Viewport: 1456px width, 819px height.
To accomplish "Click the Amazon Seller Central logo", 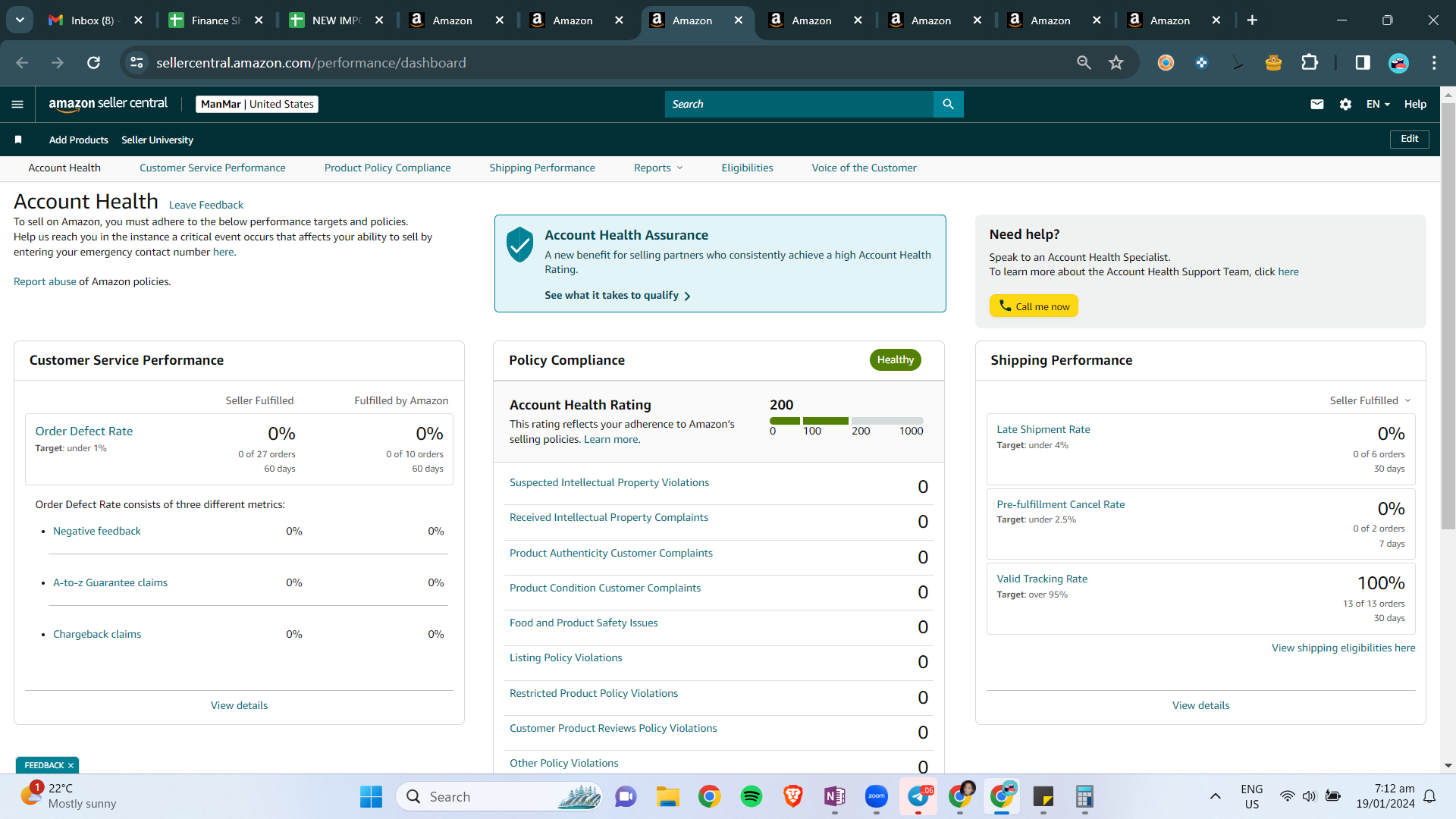I will pos(108,104).
